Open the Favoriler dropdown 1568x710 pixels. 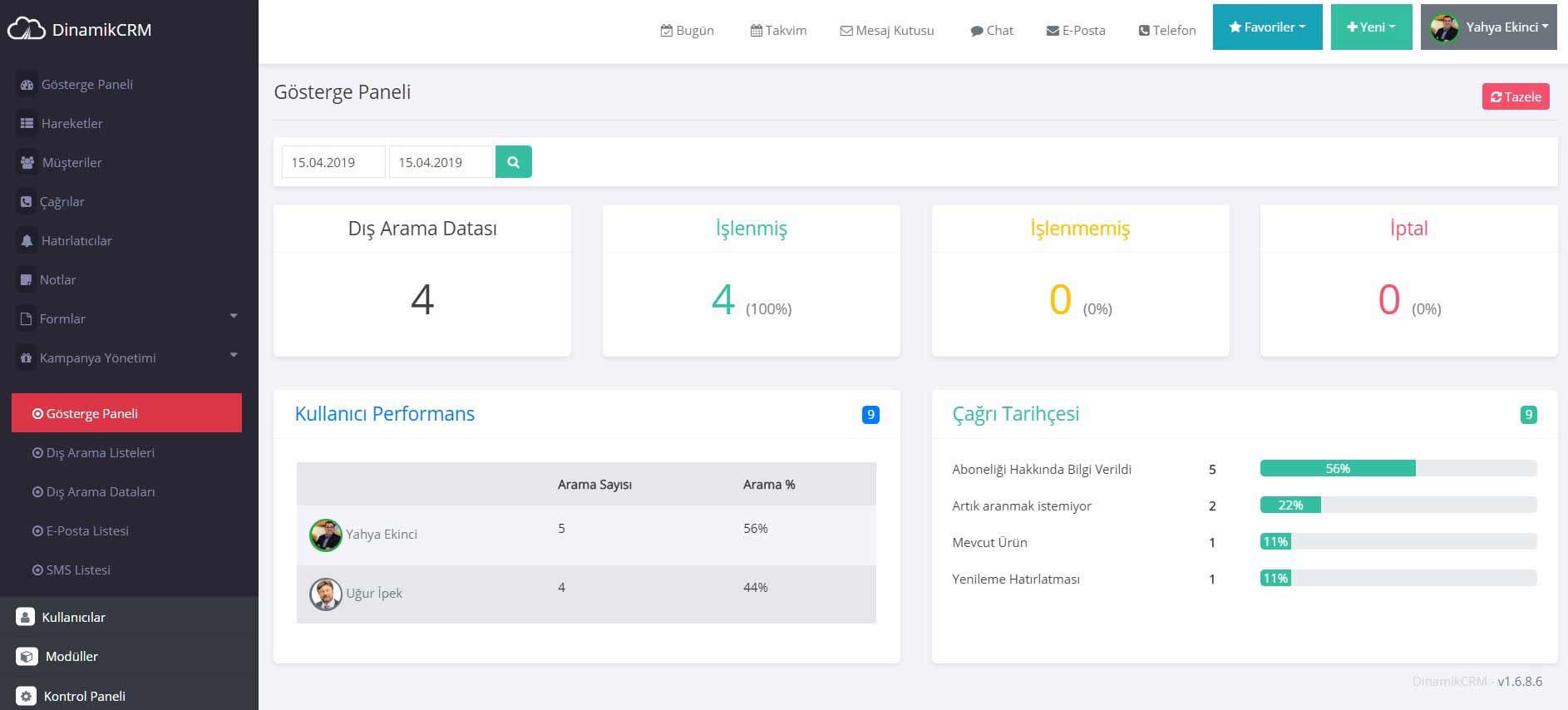(1267, 27)
